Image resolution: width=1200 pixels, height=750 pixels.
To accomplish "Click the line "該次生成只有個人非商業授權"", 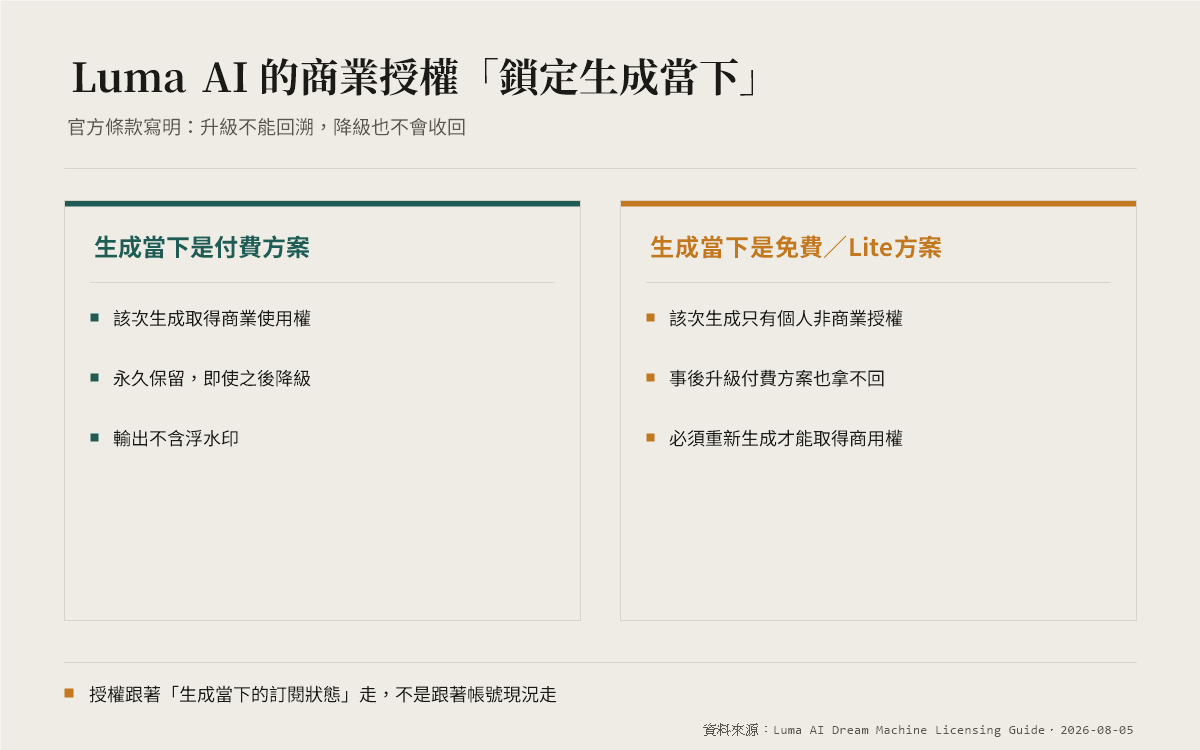I will tap(786, 318).
